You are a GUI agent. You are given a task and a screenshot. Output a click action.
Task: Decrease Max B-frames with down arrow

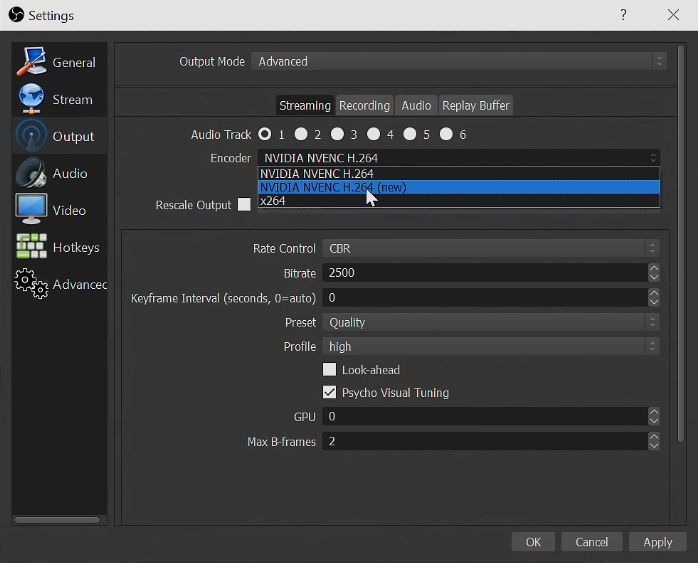point(653,446)
